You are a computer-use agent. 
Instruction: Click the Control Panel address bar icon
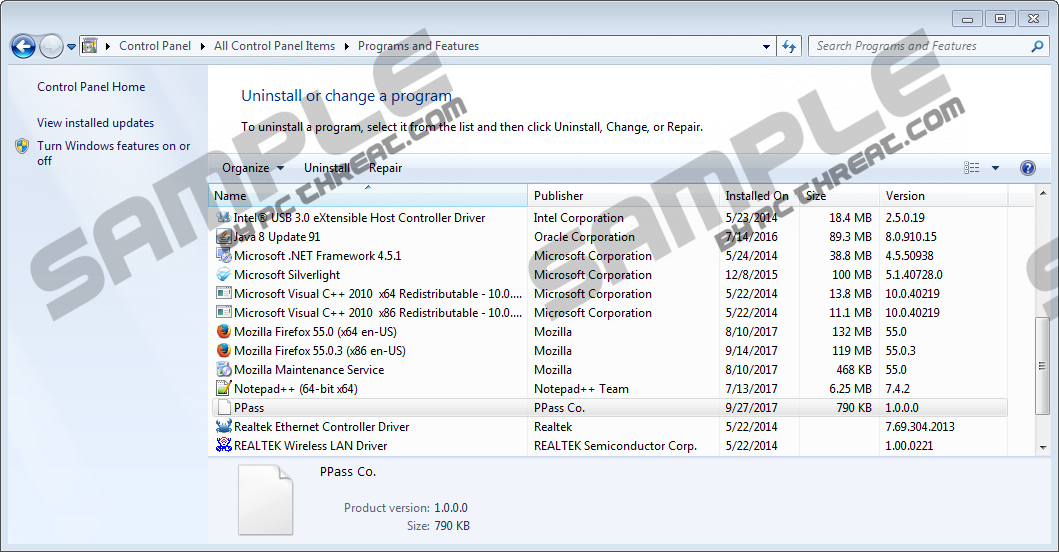tap(89, 46)
